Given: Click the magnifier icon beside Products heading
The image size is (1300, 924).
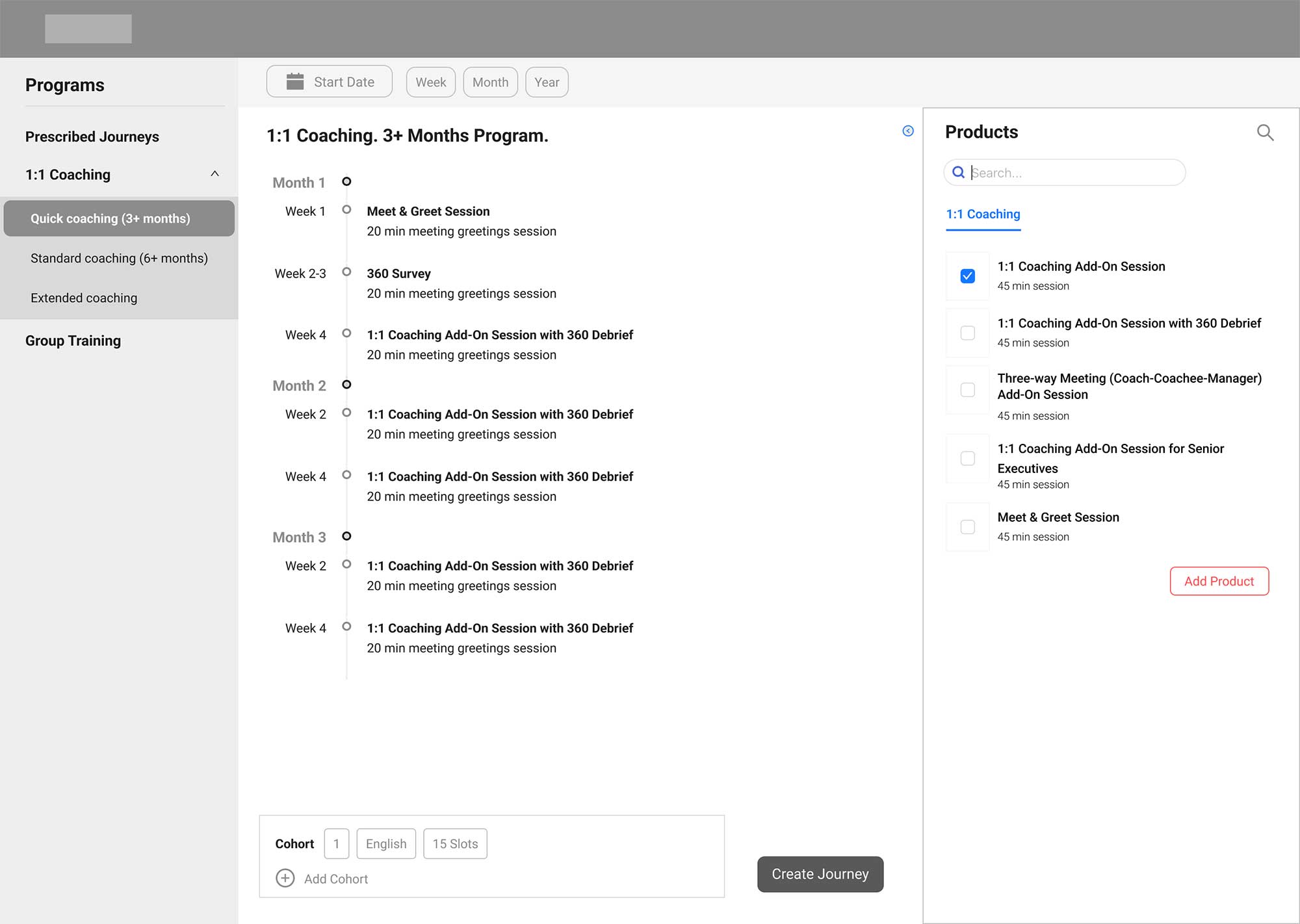Looking at the screenshot, I should 1264,133.
